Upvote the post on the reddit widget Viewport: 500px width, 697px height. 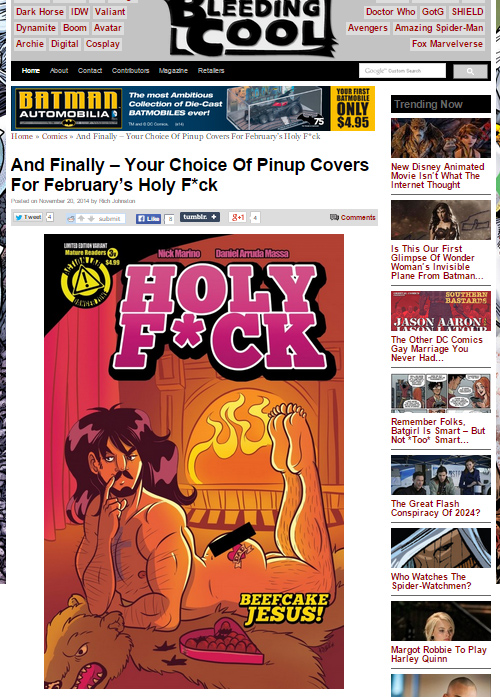[x=81, y=218]
